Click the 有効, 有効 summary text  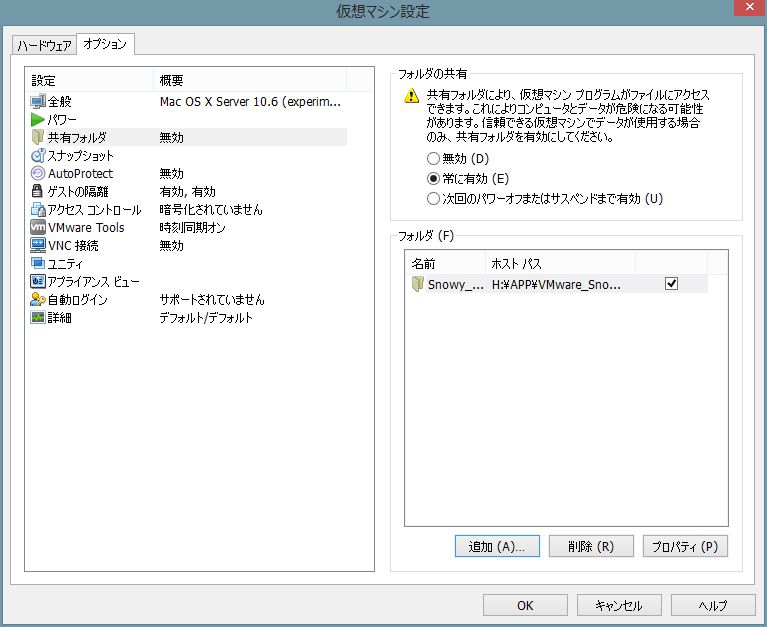(x=187, y=192)
